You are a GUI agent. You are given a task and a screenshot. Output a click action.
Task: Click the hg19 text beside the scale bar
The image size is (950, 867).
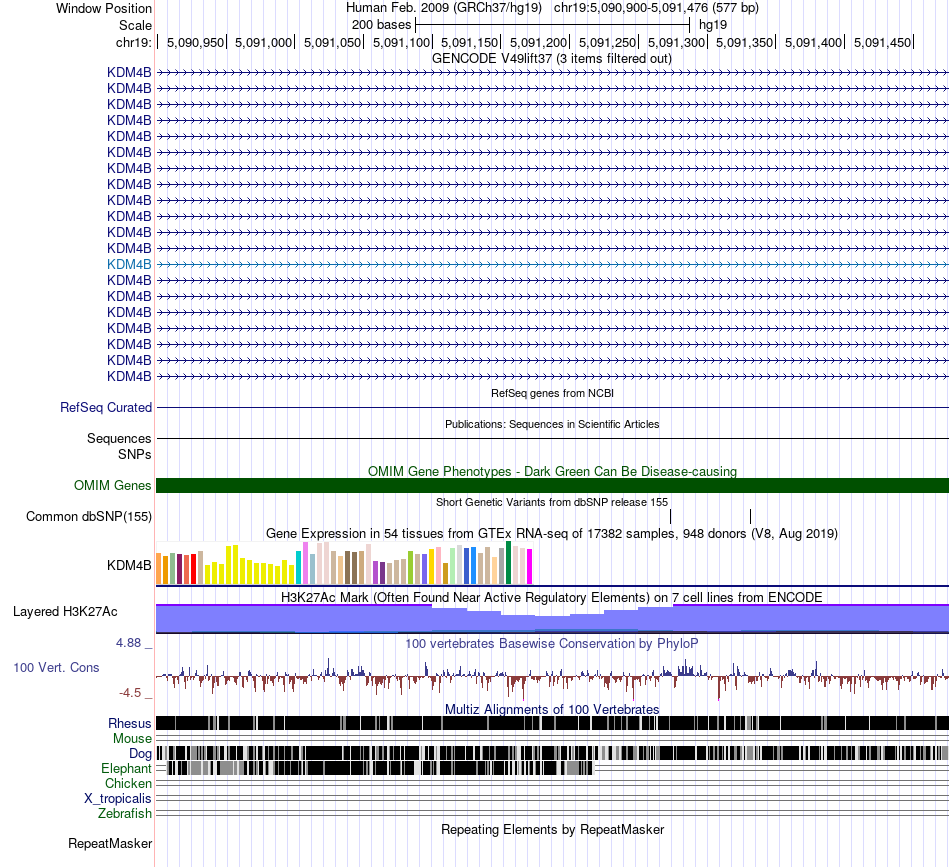click(x=712, y=25)
